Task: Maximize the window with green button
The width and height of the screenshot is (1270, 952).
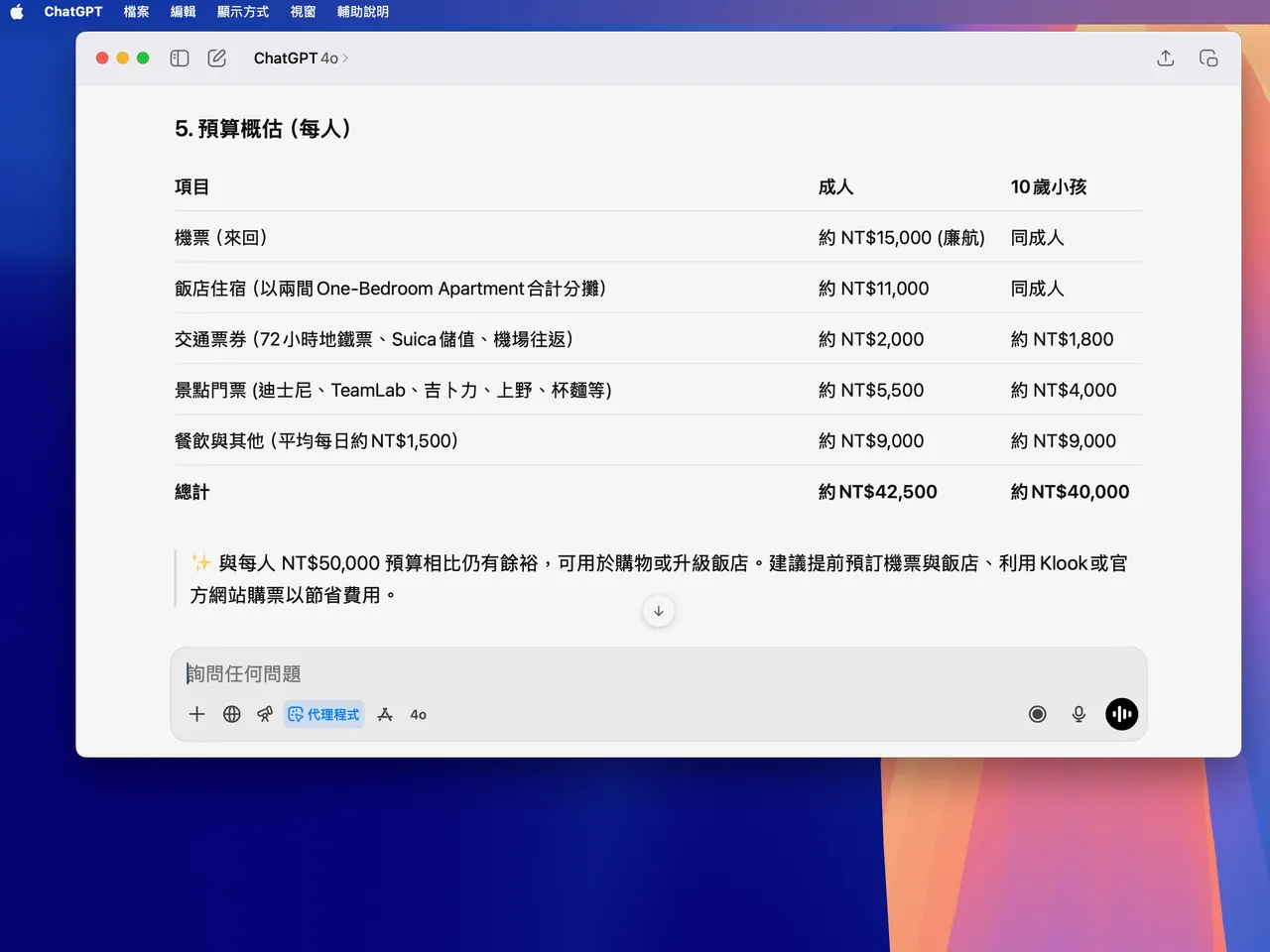Action: pos(143,59)
